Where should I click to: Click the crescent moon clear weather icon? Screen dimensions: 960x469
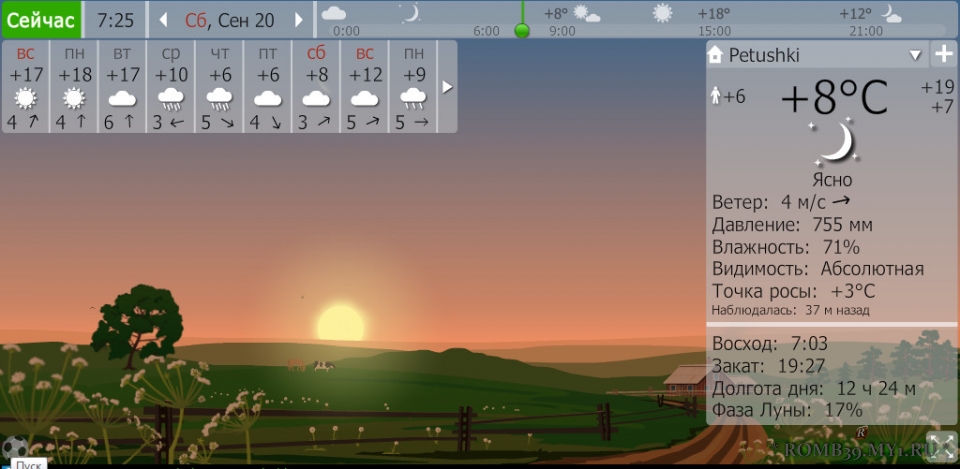[x=833, y=143]
